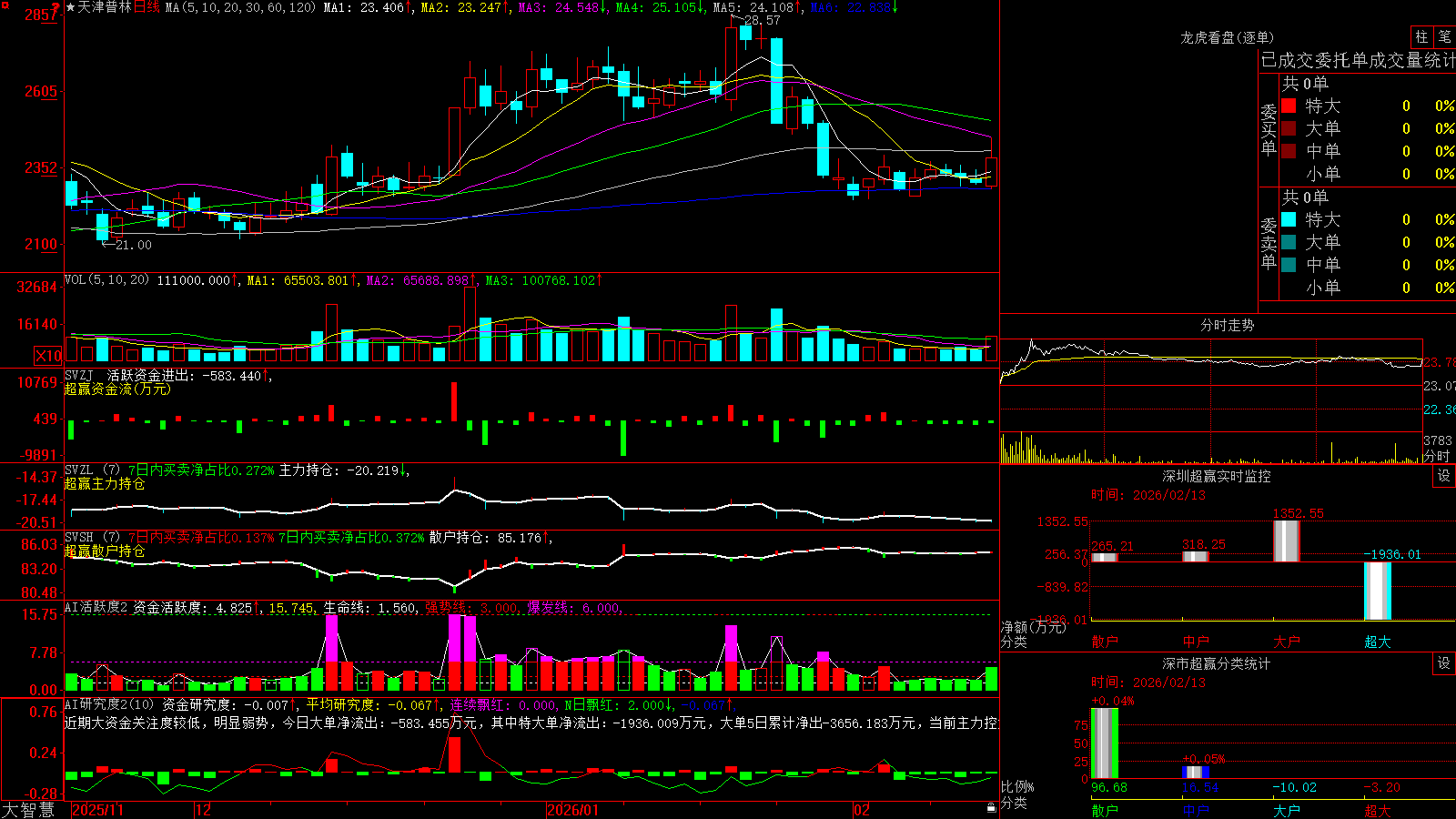Click the 分时走势 panel title
The height and width of the screenshot is (819, 1456).
tap(1227, 325)
